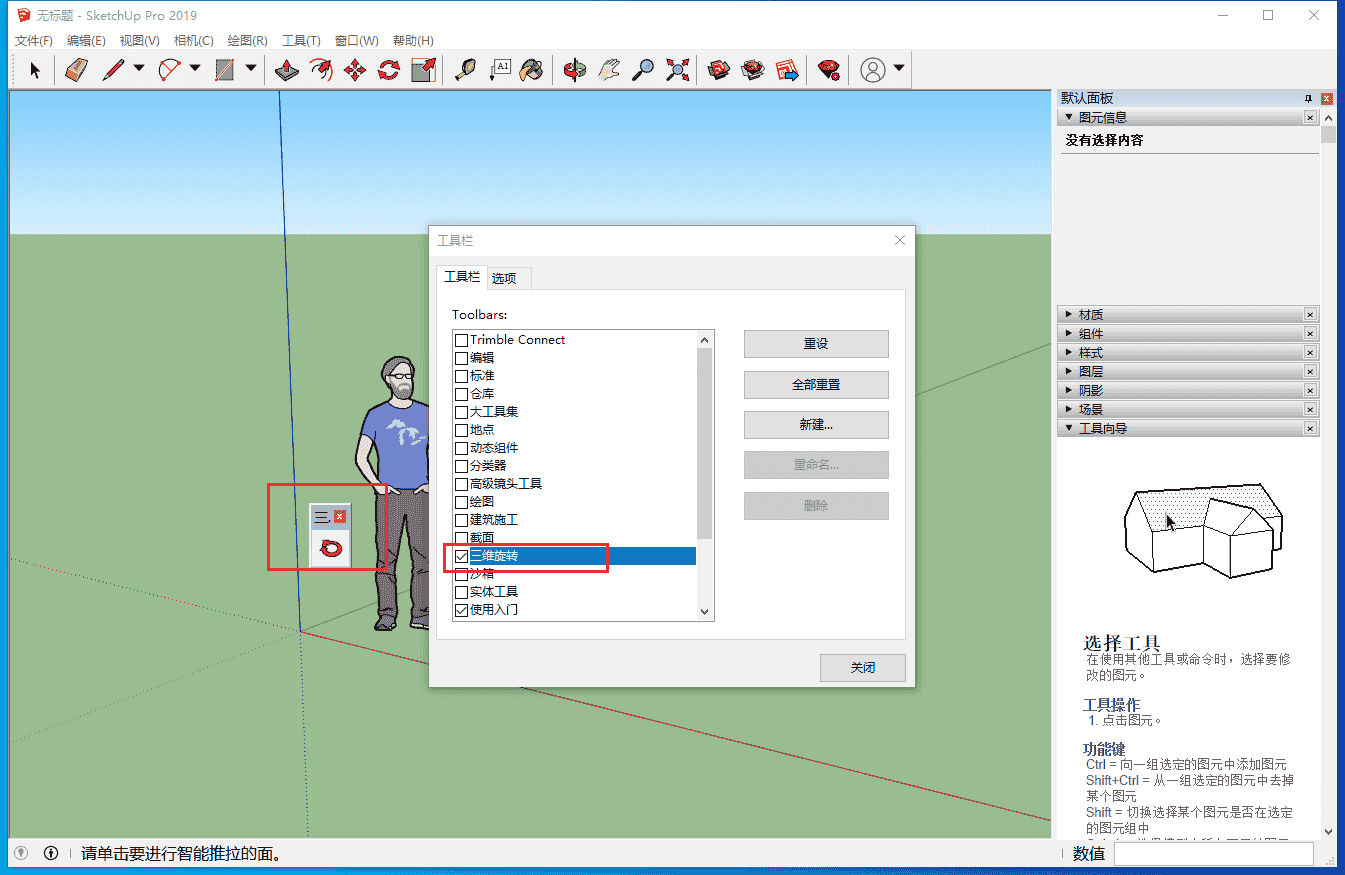The image size is (1345, 875).
Task: Select the Scale tool
Action: (x=423, y=70)
